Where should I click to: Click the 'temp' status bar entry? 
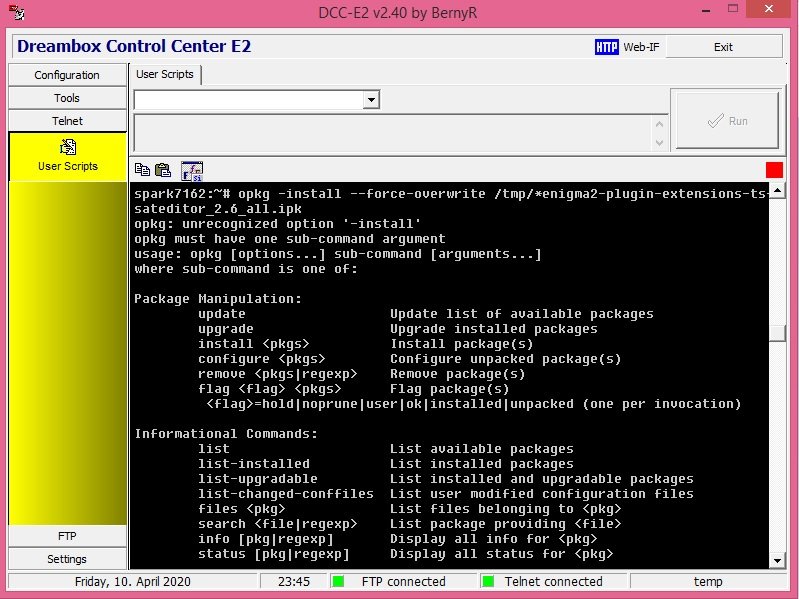click(x=708, y=581)
